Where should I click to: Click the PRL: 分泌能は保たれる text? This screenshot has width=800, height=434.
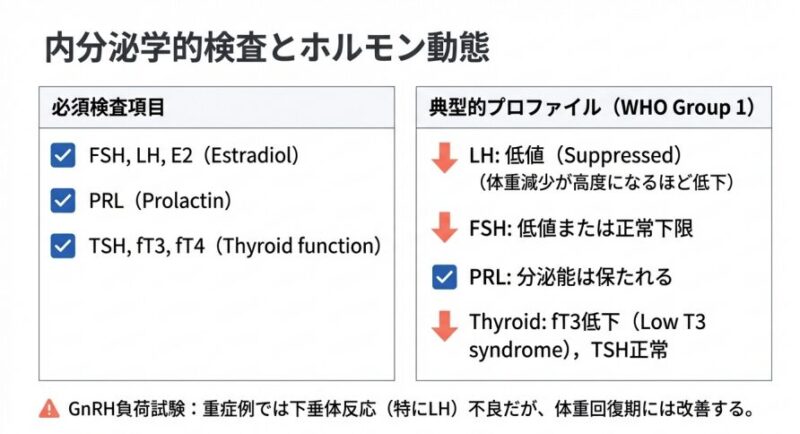tap(570, 277)
